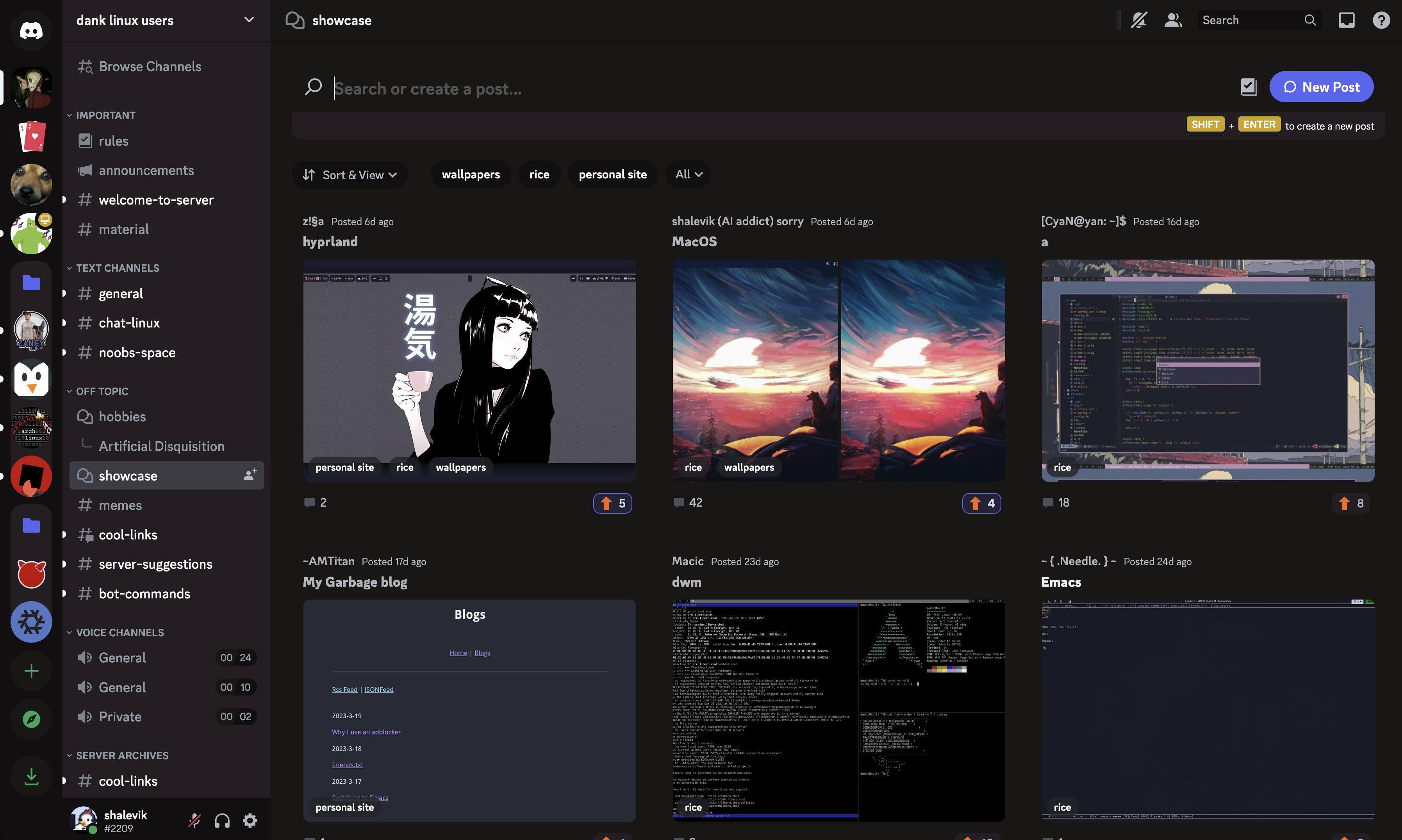
Task: Open post guidelines checklist icon
Action: tap(1248, 87)
